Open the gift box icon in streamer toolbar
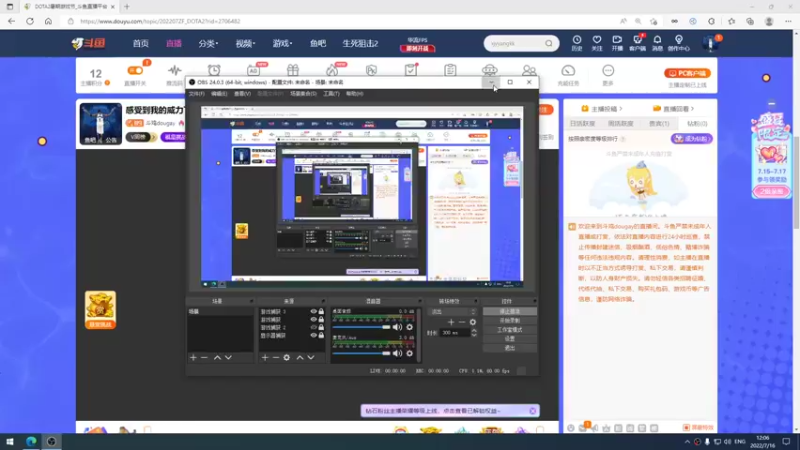 [x=292, y=70]
